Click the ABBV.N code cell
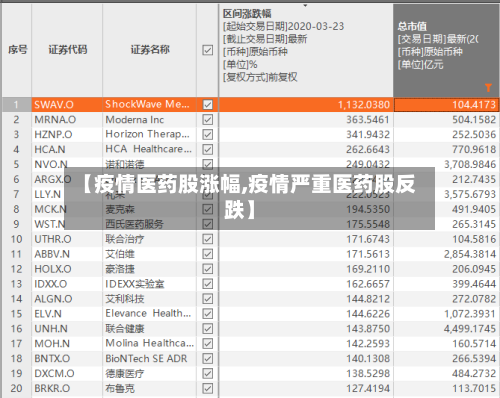 tap(67, 254)
